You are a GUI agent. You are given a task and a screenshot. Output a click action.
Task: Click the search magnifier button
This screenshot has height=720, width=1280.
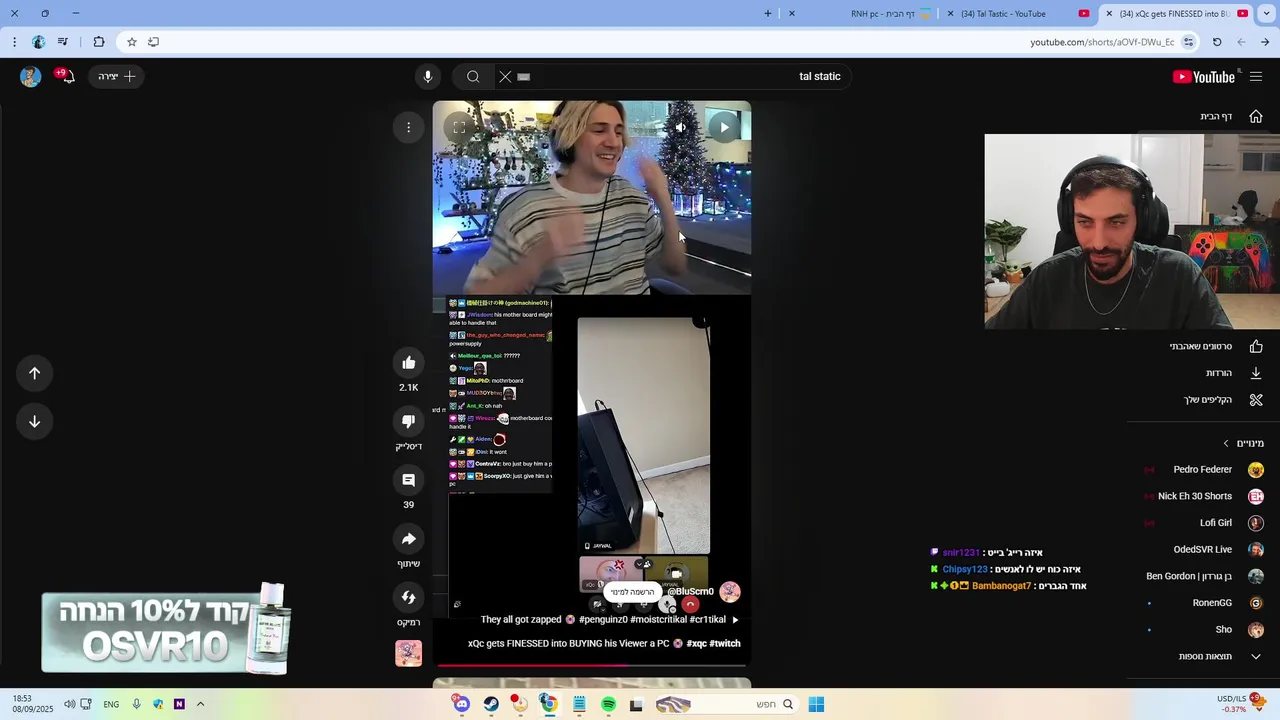(x=473, y=76)
